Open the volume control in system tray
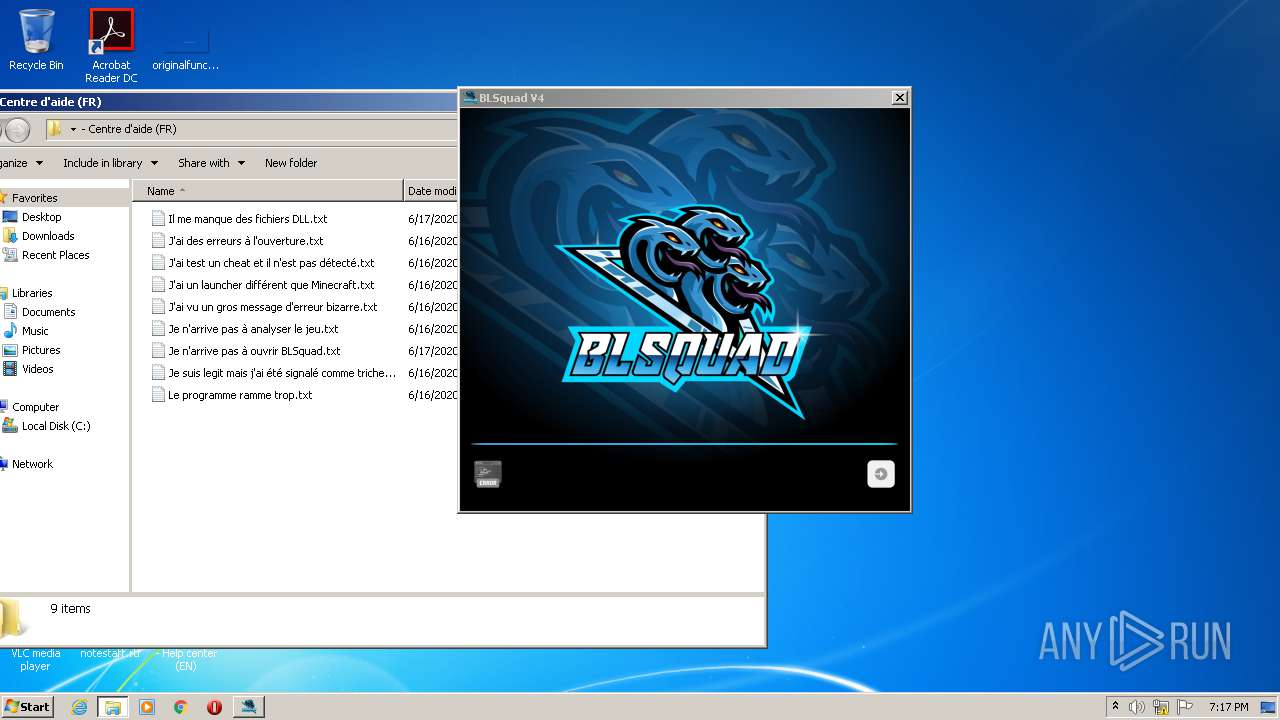 (x=1137, y=707)
